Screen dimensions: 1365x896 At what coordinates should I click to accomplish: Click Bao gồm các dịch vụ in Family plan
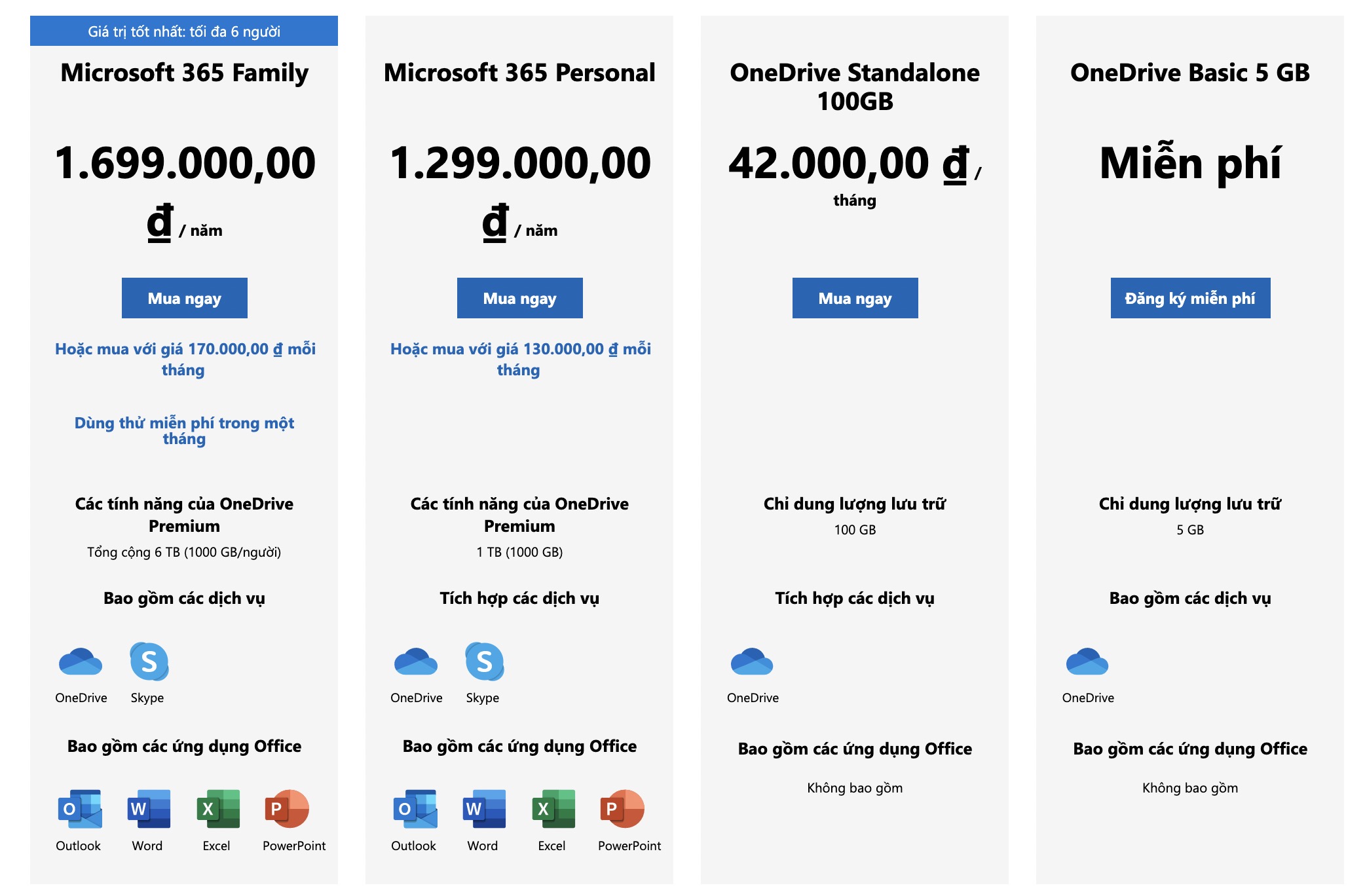[x=184, y=599]
